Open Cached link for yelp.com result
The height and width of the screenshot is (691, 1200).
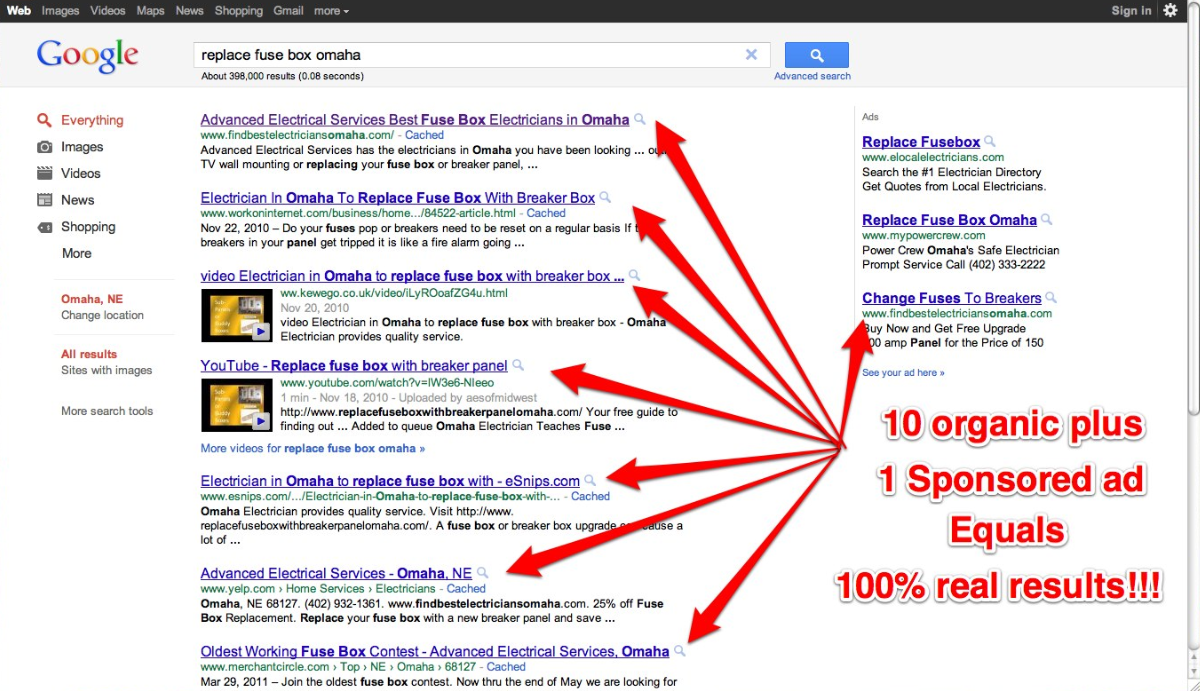(466, 589)
